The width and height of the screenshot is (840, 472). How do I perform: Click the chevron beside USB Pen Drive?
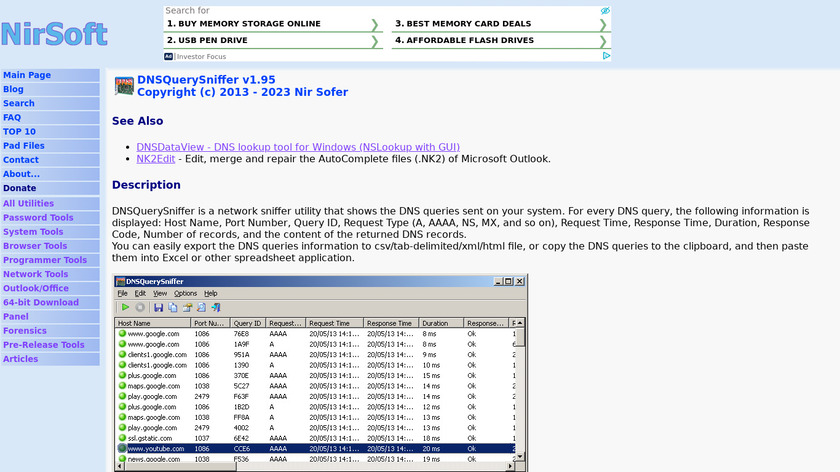click(375, 41)
